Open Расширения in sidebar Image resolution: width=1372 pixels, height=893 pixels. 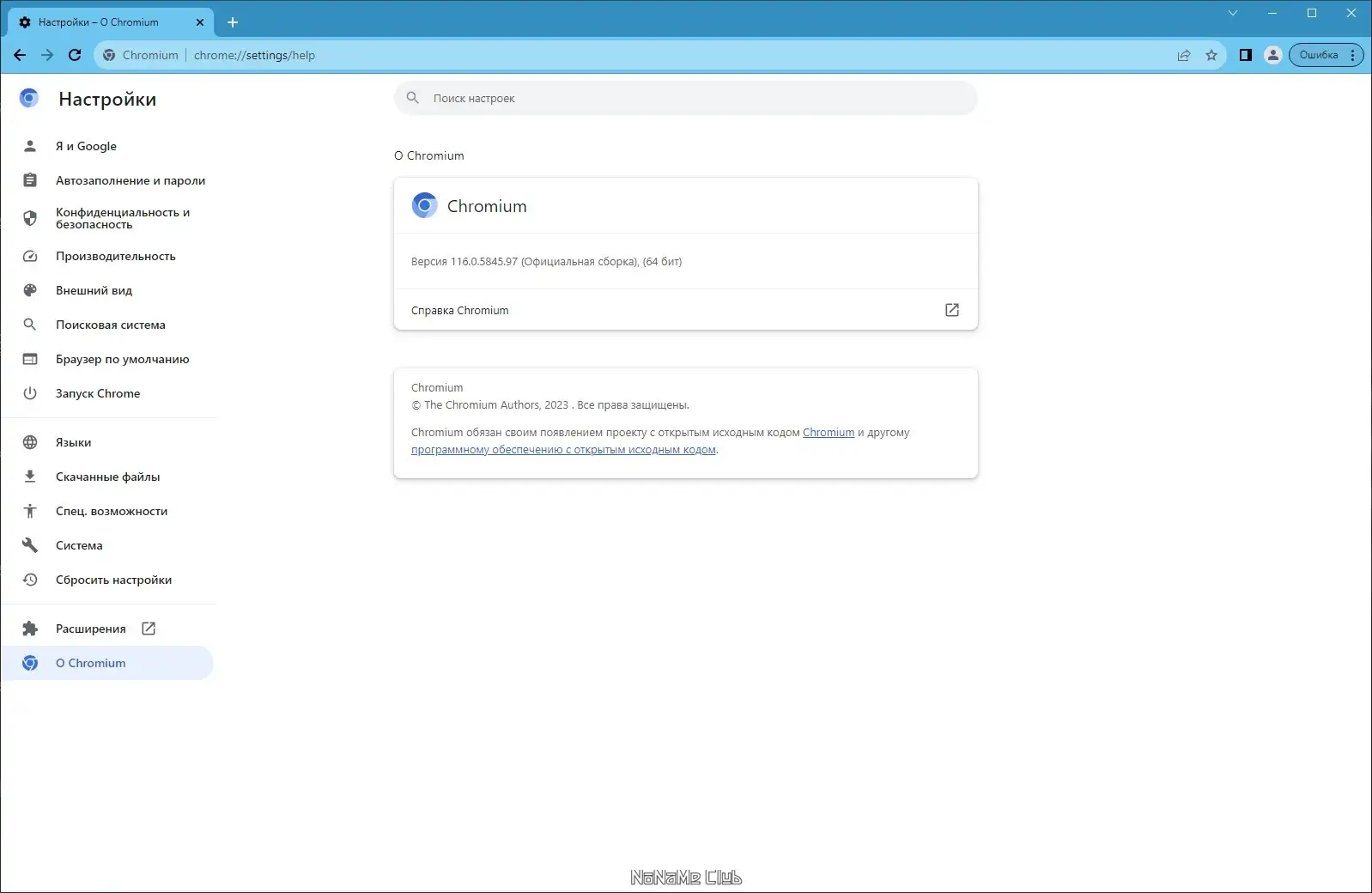[x=108, y=629]
